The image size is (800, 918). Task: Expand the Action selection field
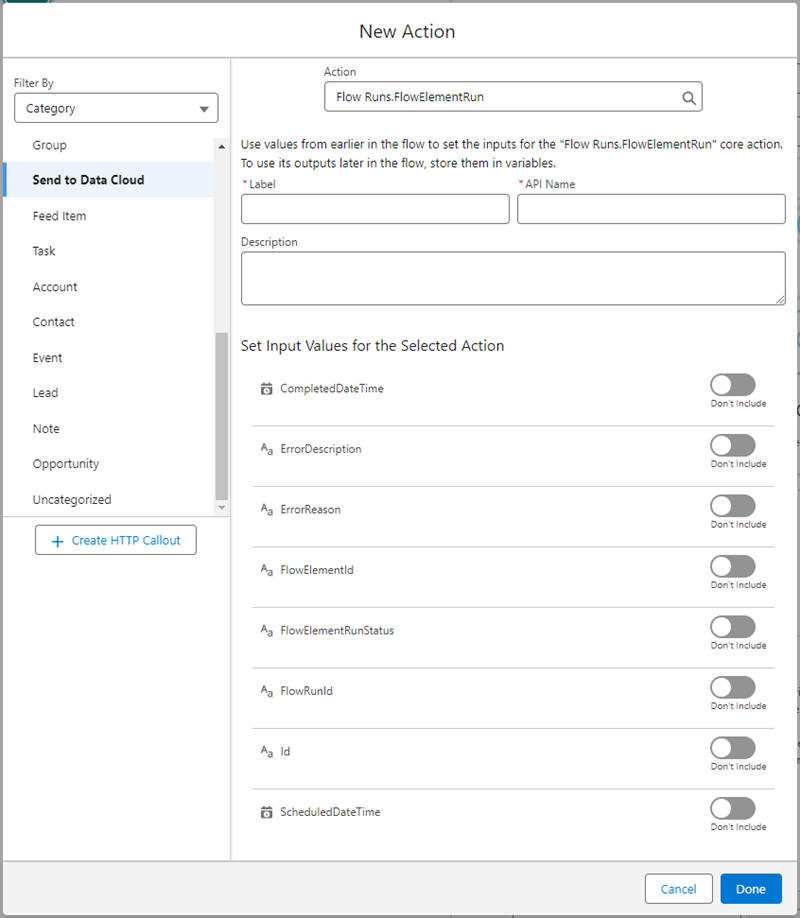(513, 96)
